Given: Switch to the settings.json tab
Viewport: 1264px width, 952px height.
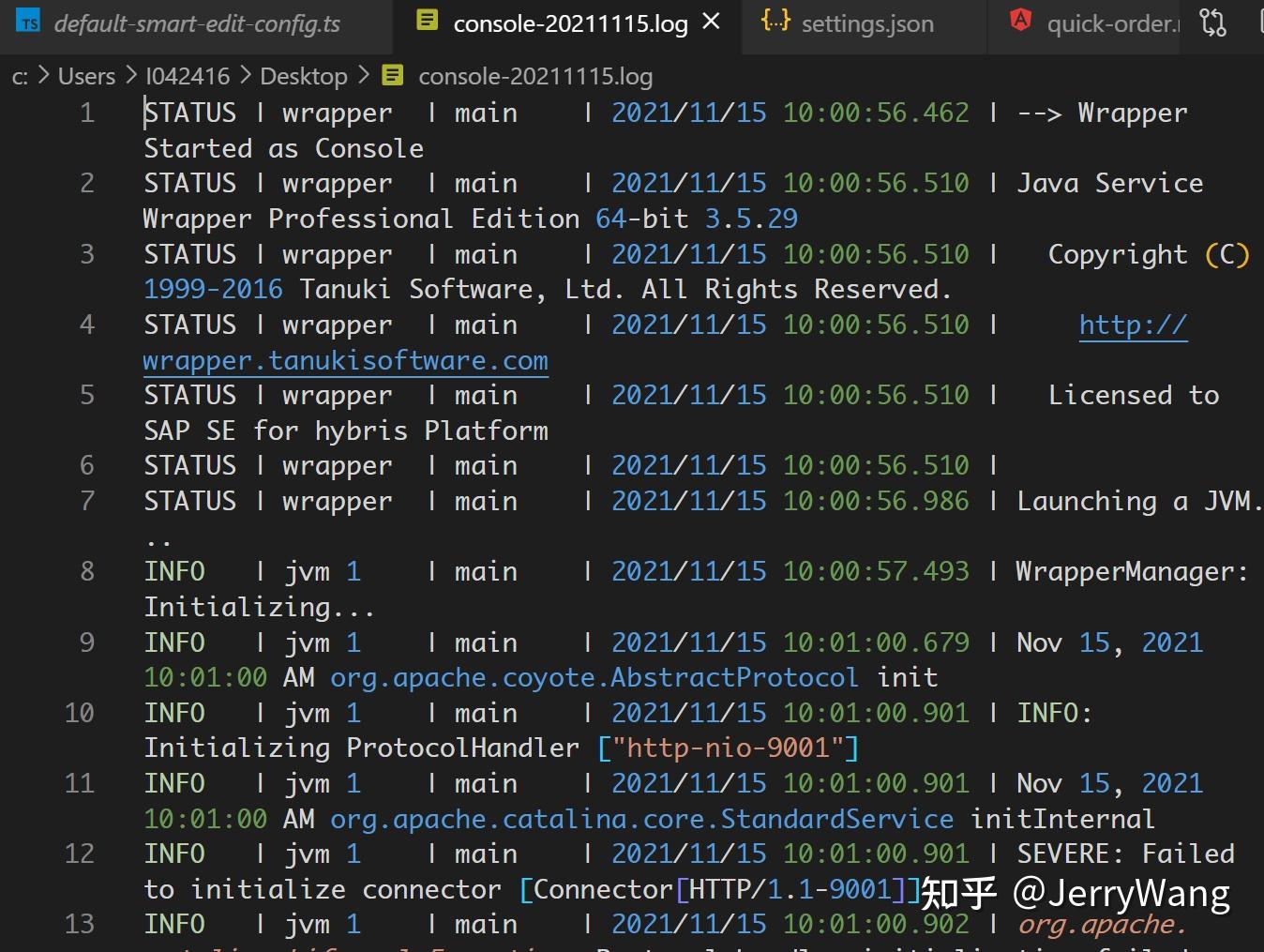Looking at the screenshot, I should pyautogui.click(x=866, y=23).
